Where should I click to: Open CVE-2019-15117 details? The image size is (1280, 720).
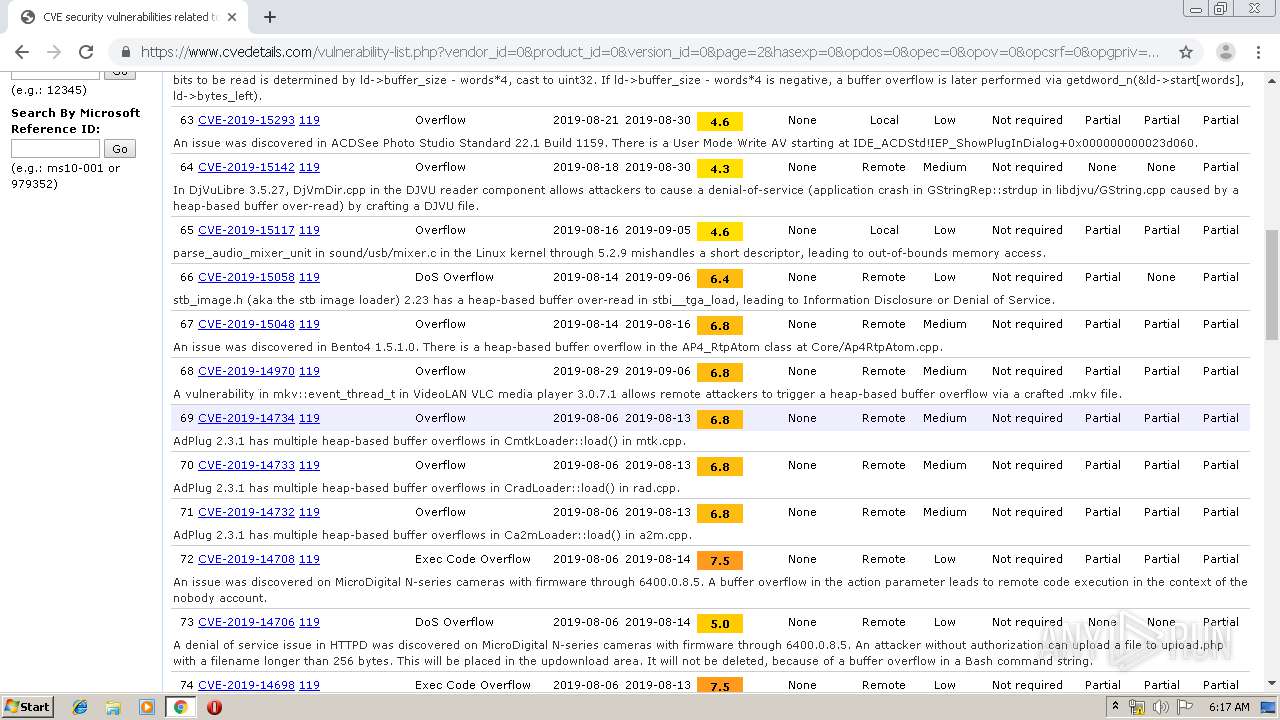[246, 230]
